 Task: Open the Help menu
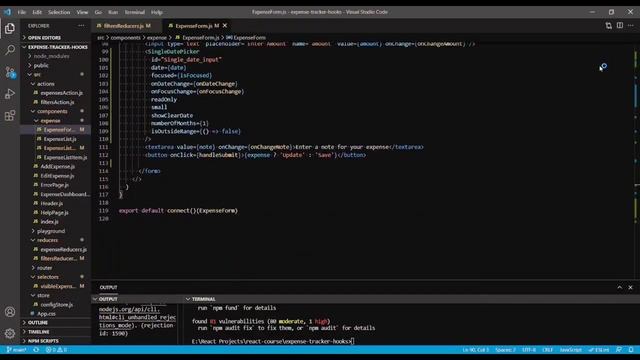pos(157,12)
